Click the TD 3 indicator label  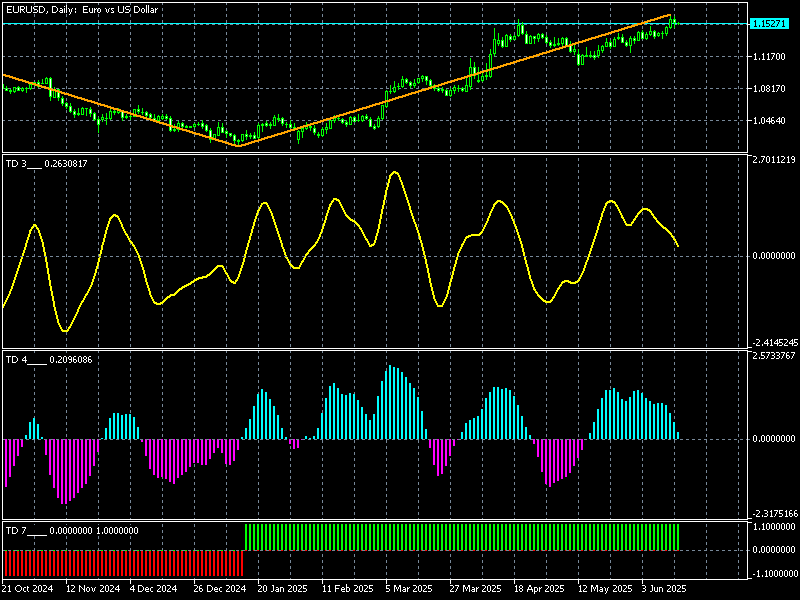pyautogui.click(x=23, y=164)
